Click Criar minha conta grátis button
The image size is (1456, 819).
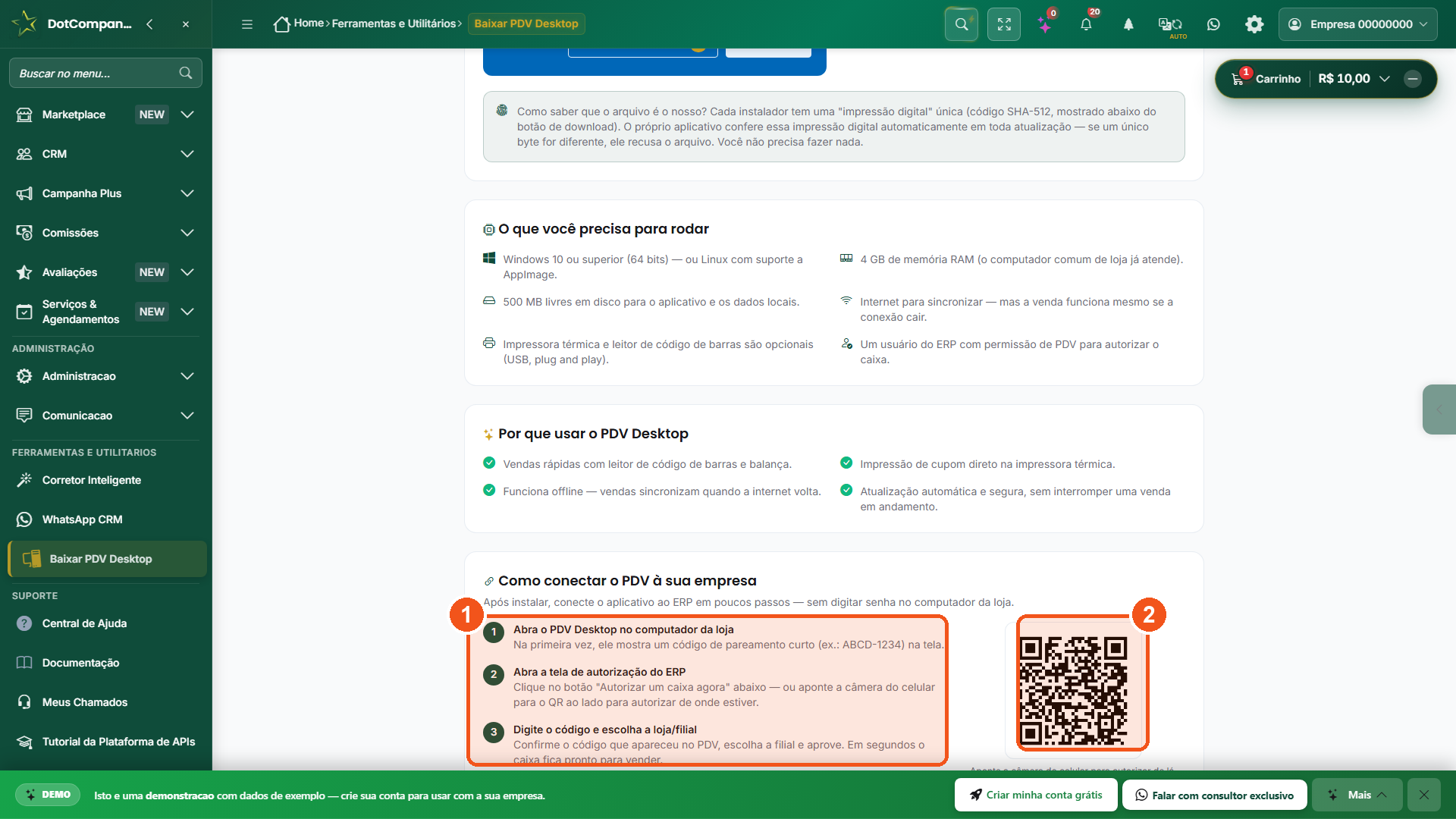(x=1036, y=795)
